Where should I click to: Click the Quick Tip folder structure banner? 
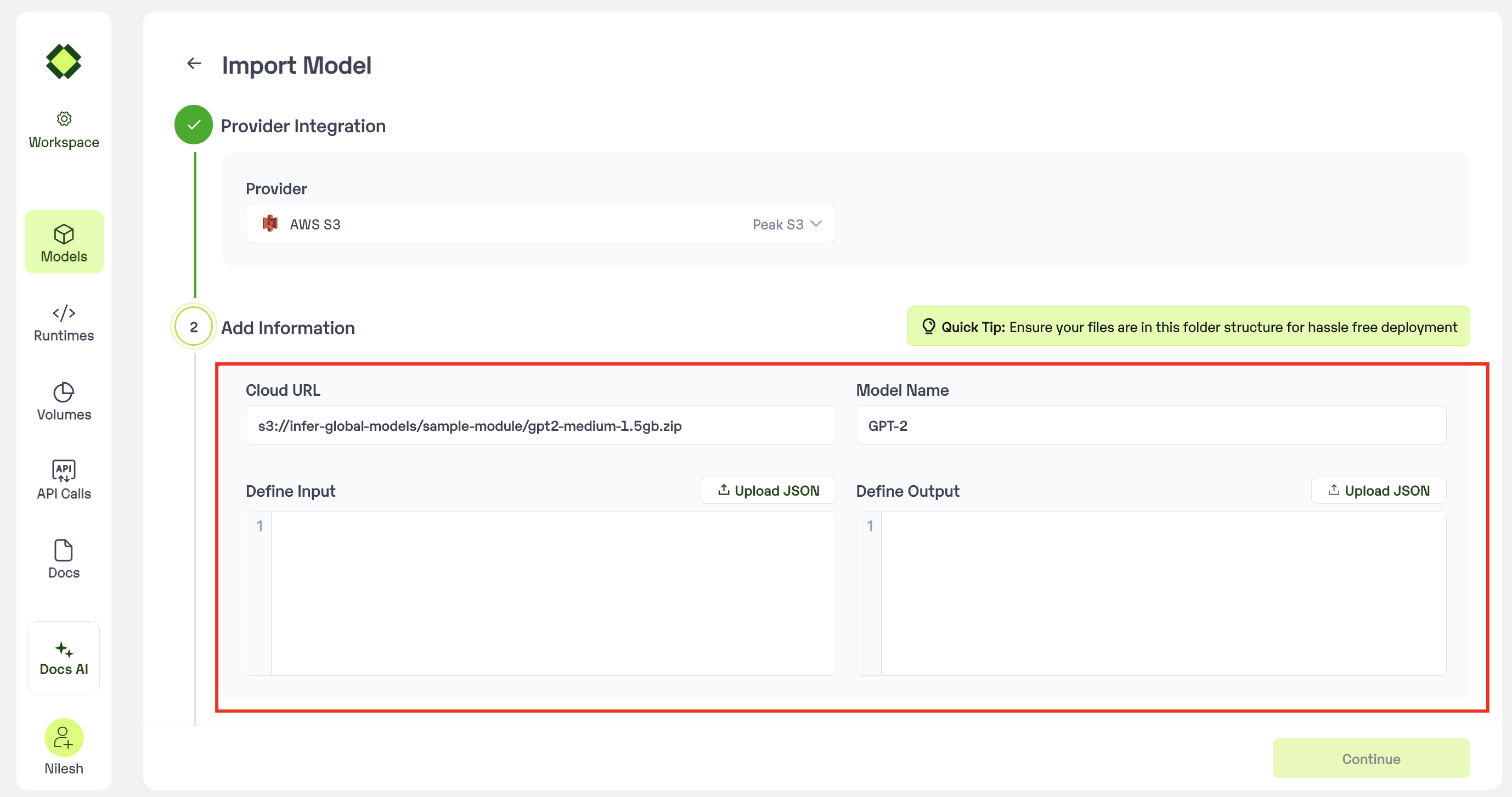pyautogui.click(x=1188, y=327)
